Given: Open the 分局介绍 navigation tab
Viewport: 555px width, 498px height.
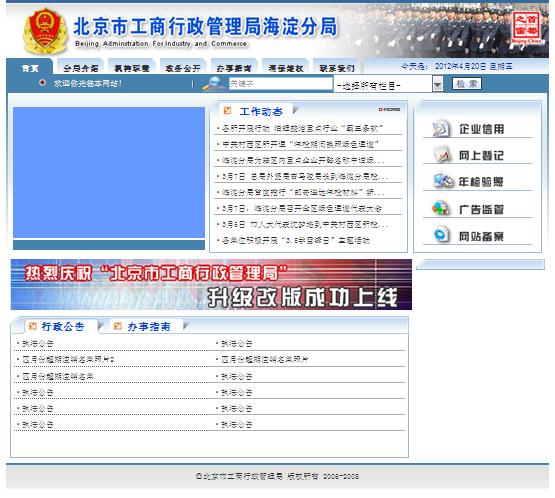Looking at the screenshot, I should (x=81, y=68).
